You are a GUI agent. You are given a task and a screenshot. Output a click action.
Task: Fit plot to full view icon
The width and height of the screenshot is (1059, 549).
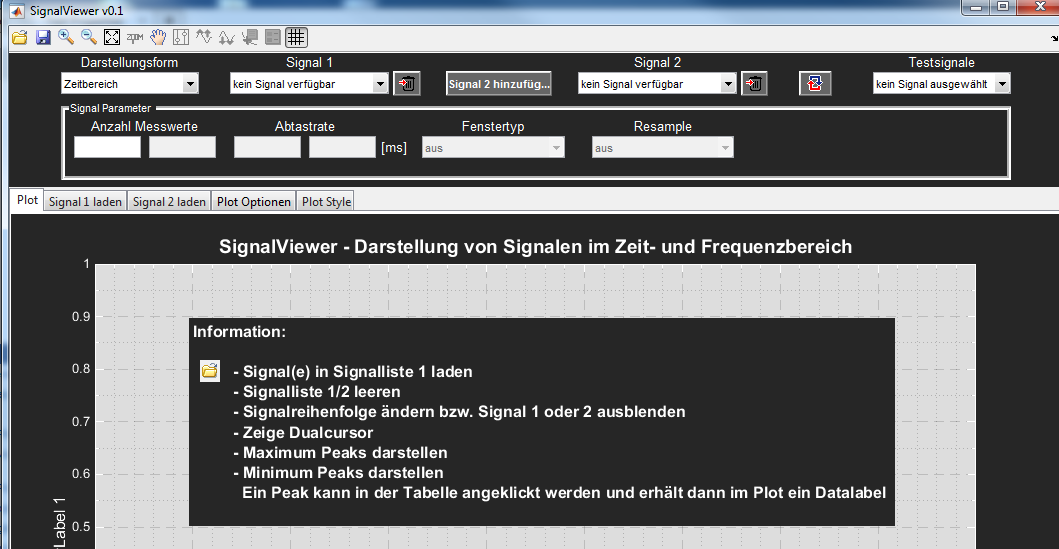pos(111,37)
